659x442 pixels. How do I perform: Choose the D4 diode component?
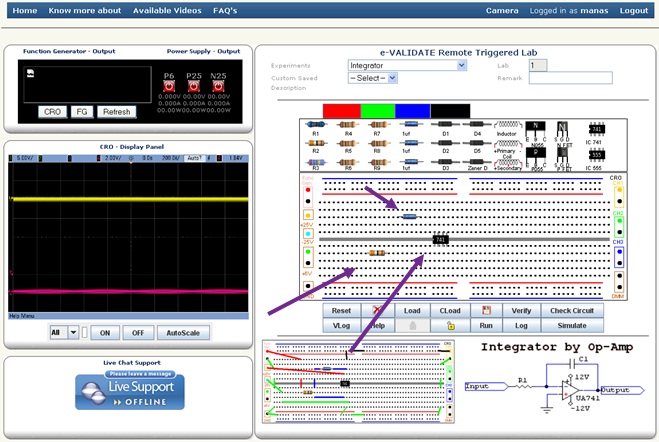click(x=477, y=124)
